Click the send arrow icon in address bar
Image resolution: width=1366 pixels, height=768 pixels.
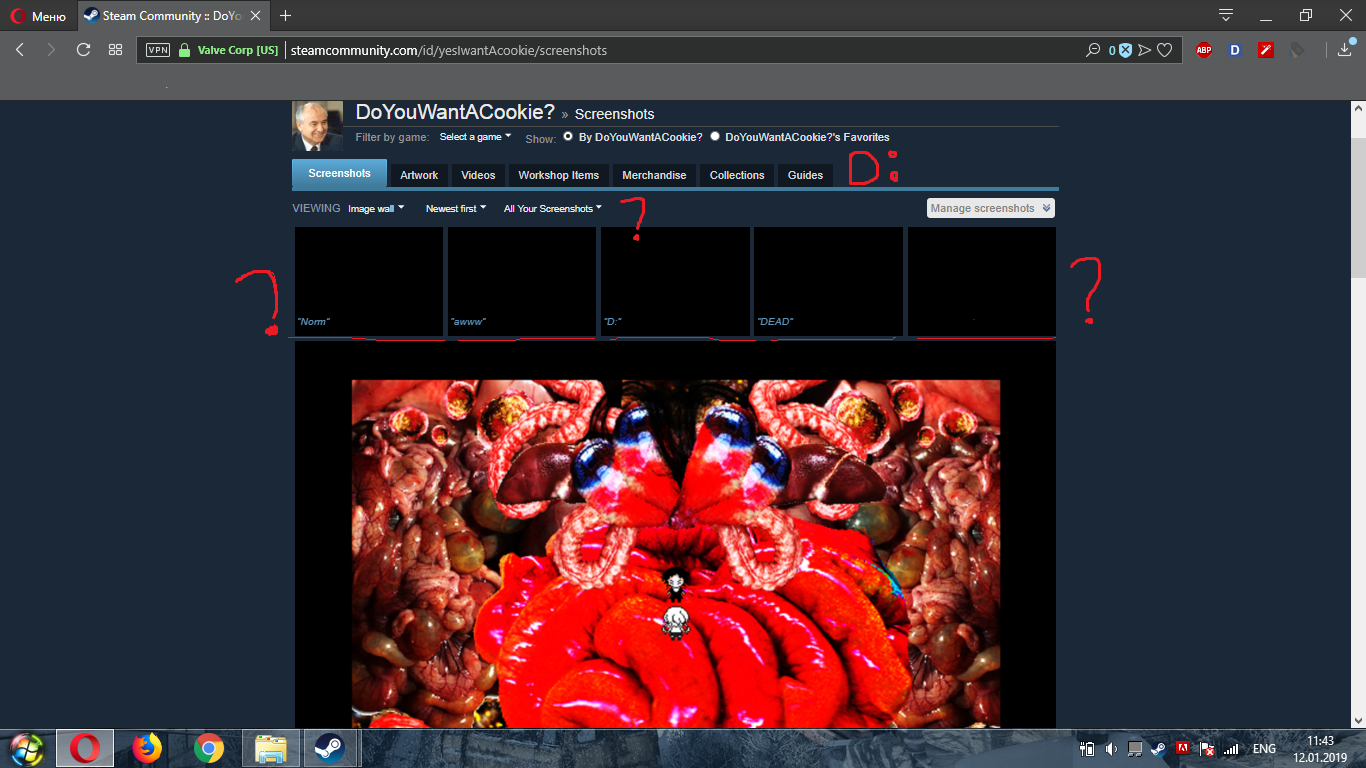[x=1144, y=50]
